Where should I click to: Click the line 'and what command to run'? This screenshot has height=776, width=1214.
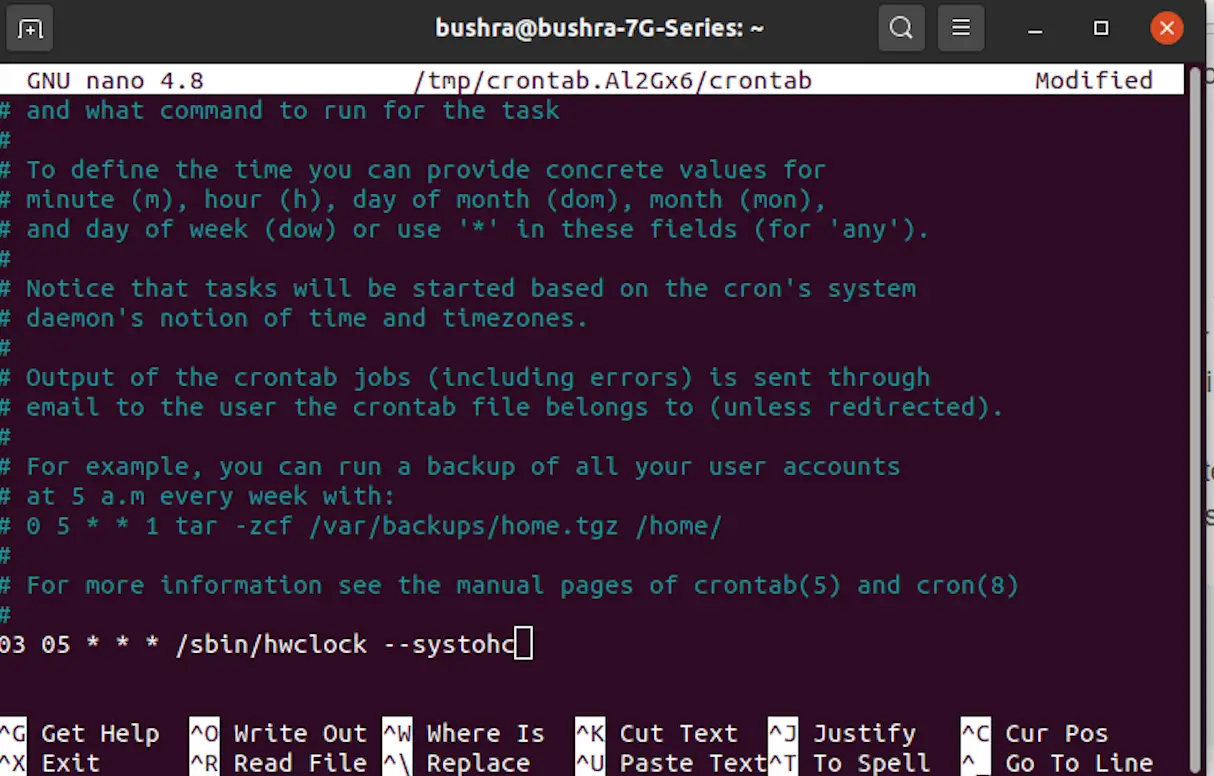(280, 111)
